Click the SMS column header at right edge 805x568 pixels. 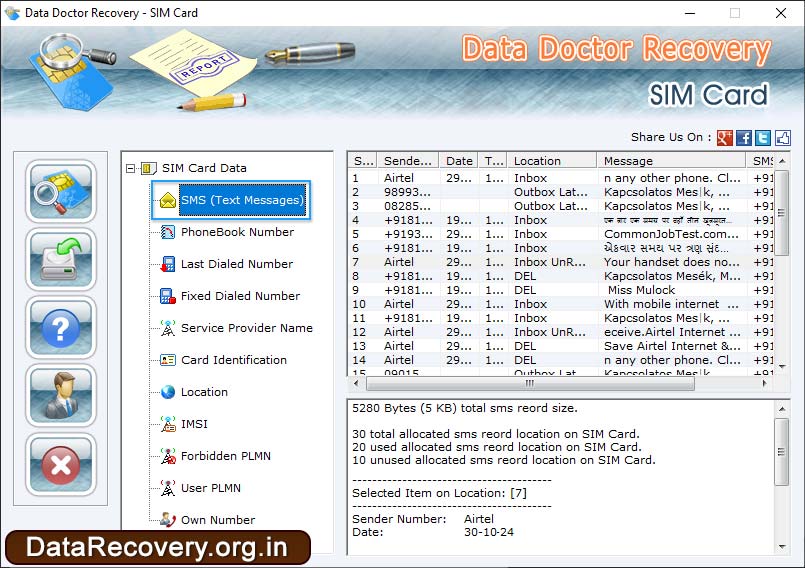click(x=762, y=161)
